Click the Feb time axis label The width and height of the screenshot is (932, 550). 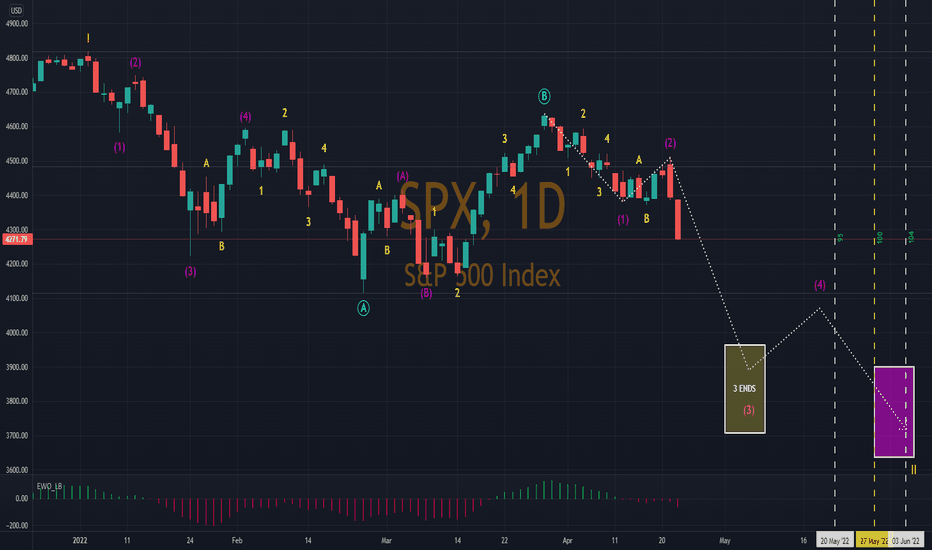237,540
